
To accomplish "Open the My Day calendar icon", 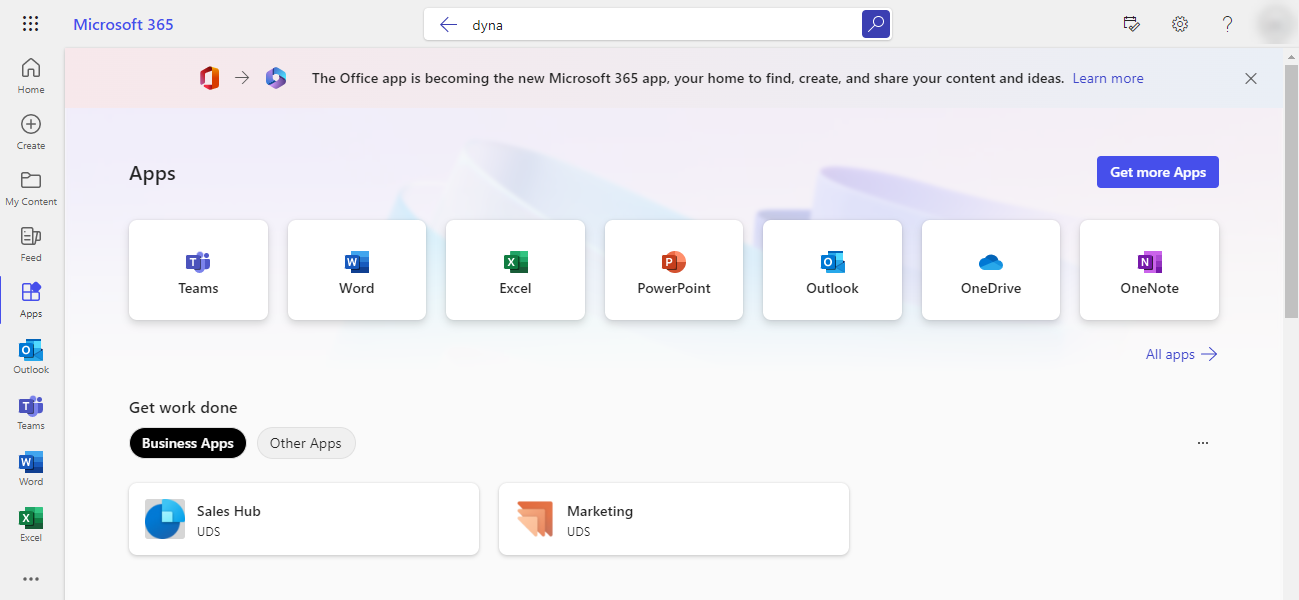I will pos(1132,24).
